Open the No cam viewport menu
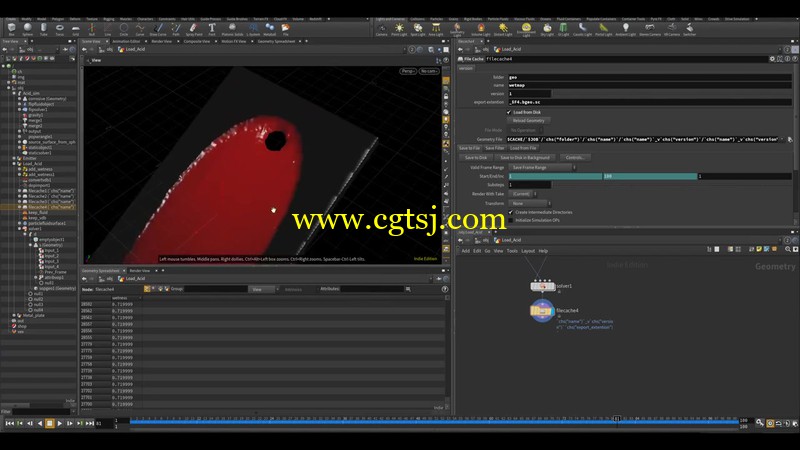 pos(429,71)
